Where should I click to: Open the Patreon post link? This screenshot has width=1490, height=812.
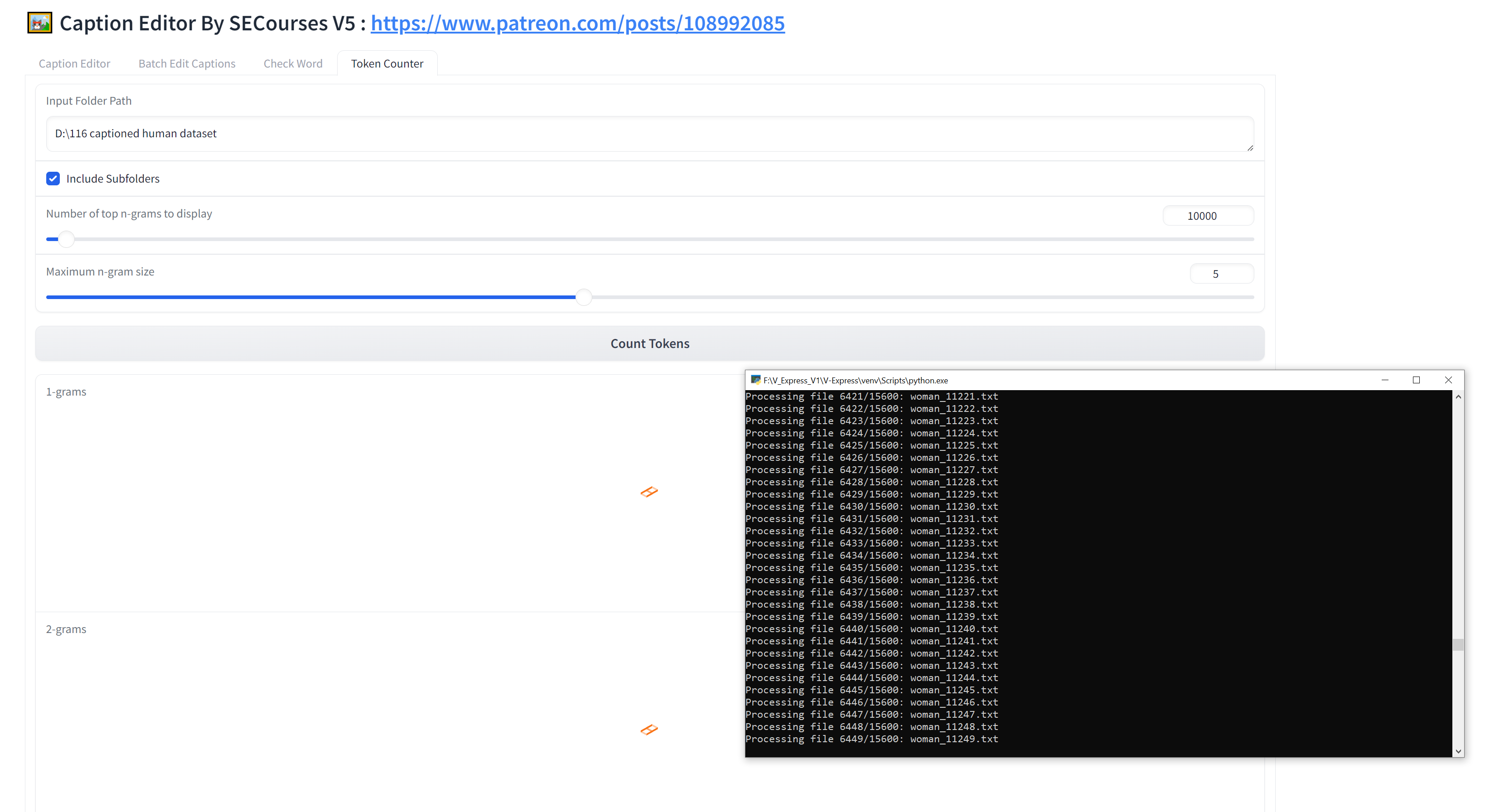point(577,23)
